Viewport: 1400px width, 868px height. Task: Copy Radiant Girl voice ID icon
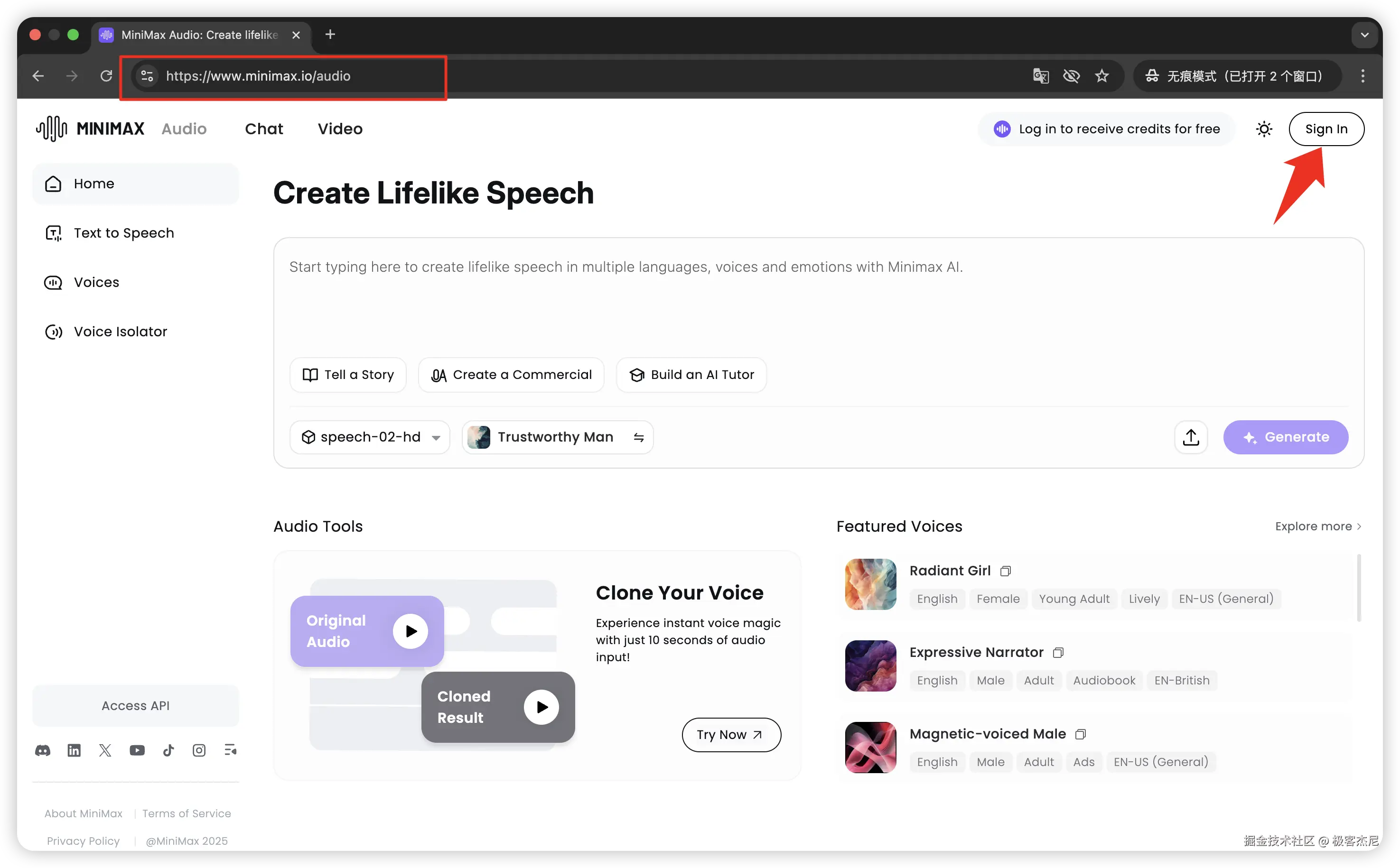point(1005,571)
